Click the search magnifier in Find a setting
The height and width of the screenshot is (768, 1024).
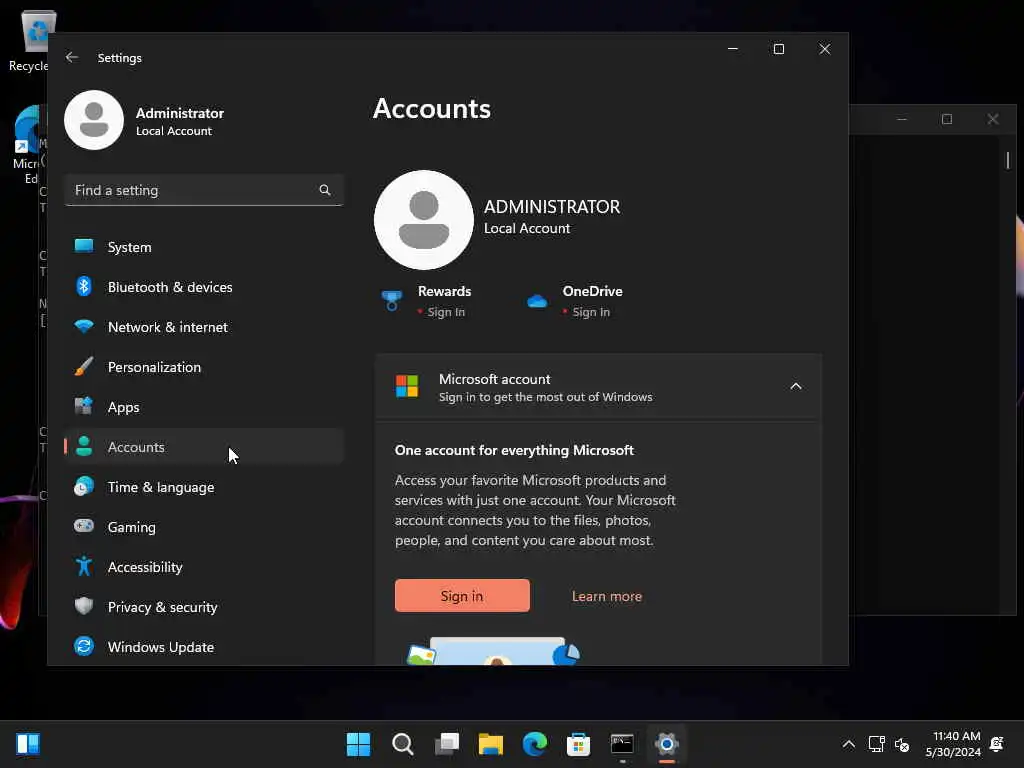325,190
